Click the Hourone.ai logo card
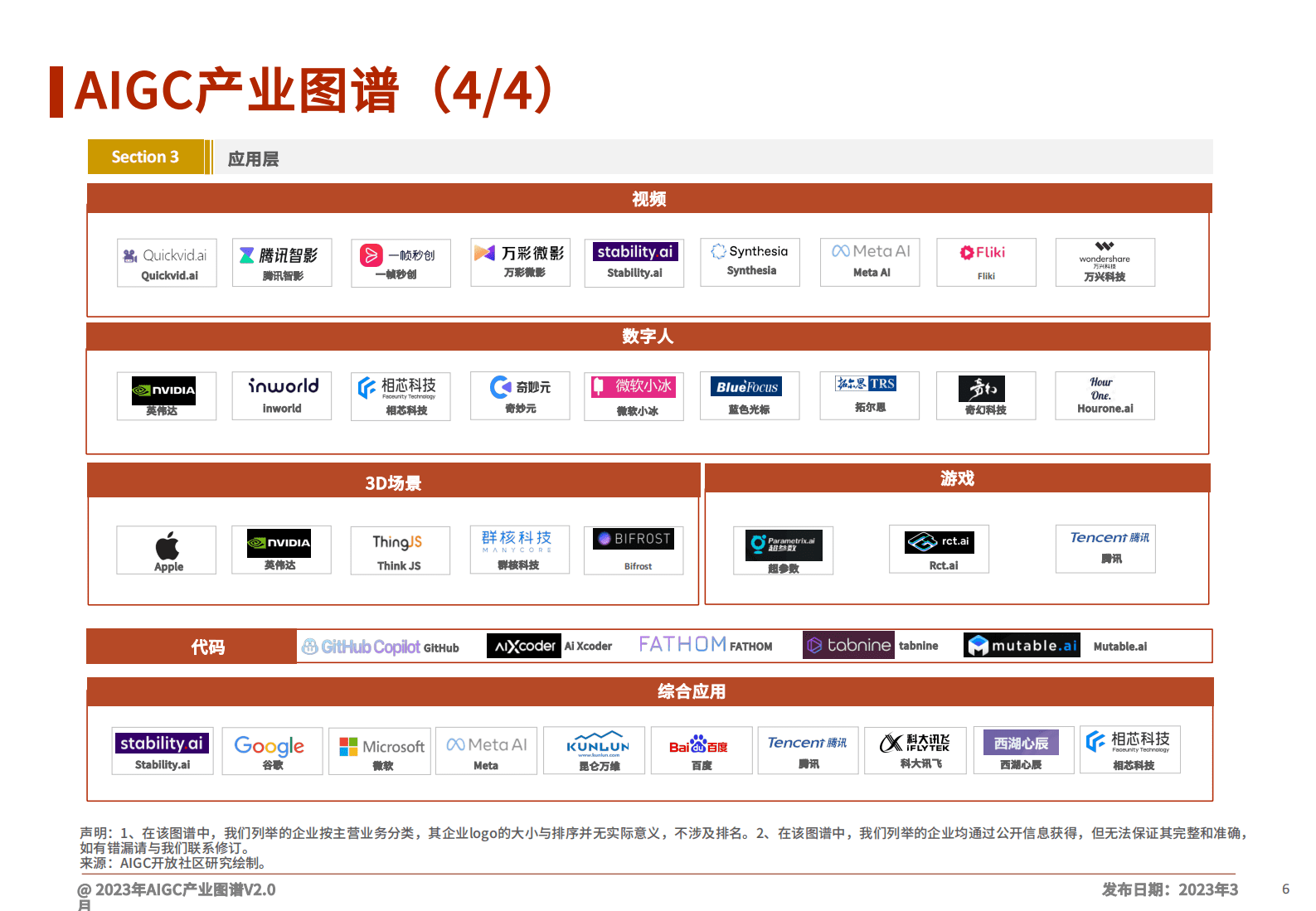This screenshot has height=911, width=1316. [1105, 395]
